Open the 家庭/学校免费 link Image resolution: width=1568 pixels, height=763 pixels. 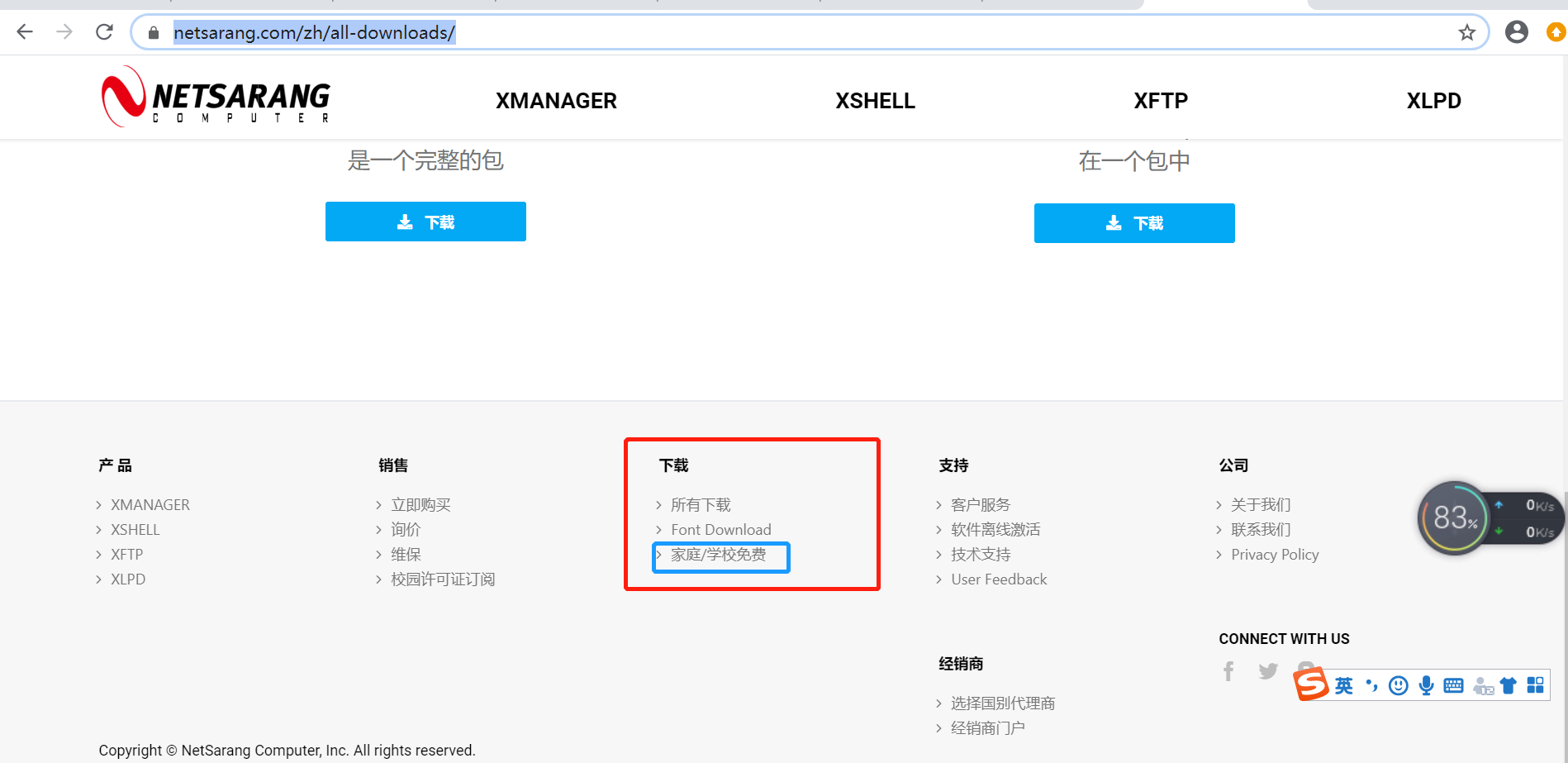pos(720,556)
